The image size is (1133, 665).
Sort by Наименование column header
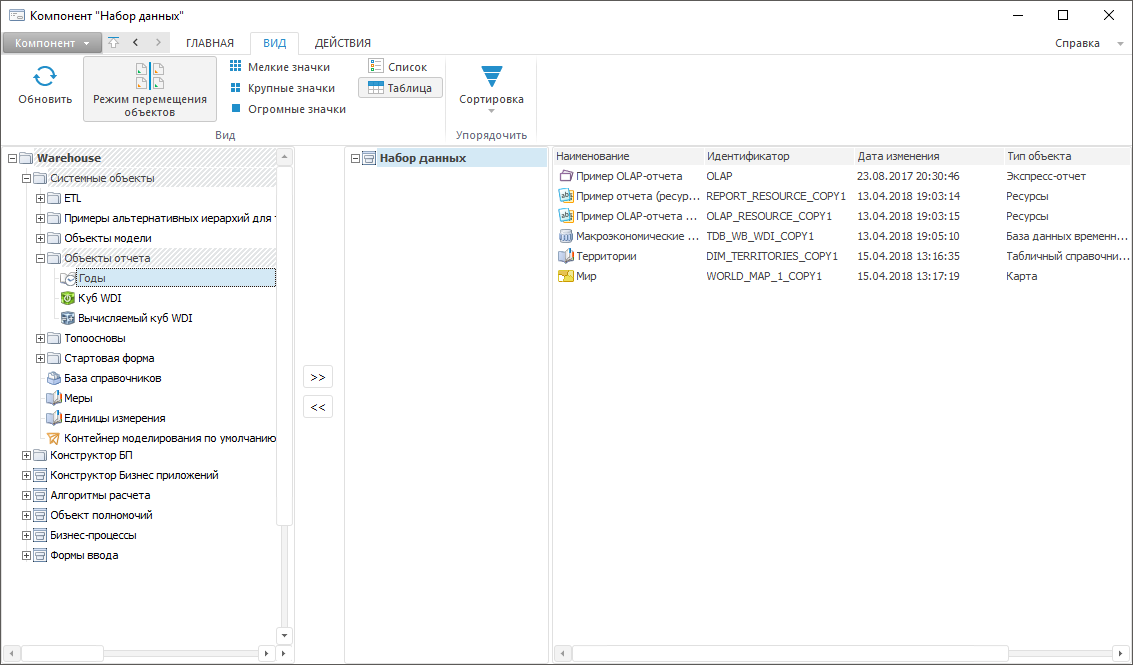click(x=628, y=156)
